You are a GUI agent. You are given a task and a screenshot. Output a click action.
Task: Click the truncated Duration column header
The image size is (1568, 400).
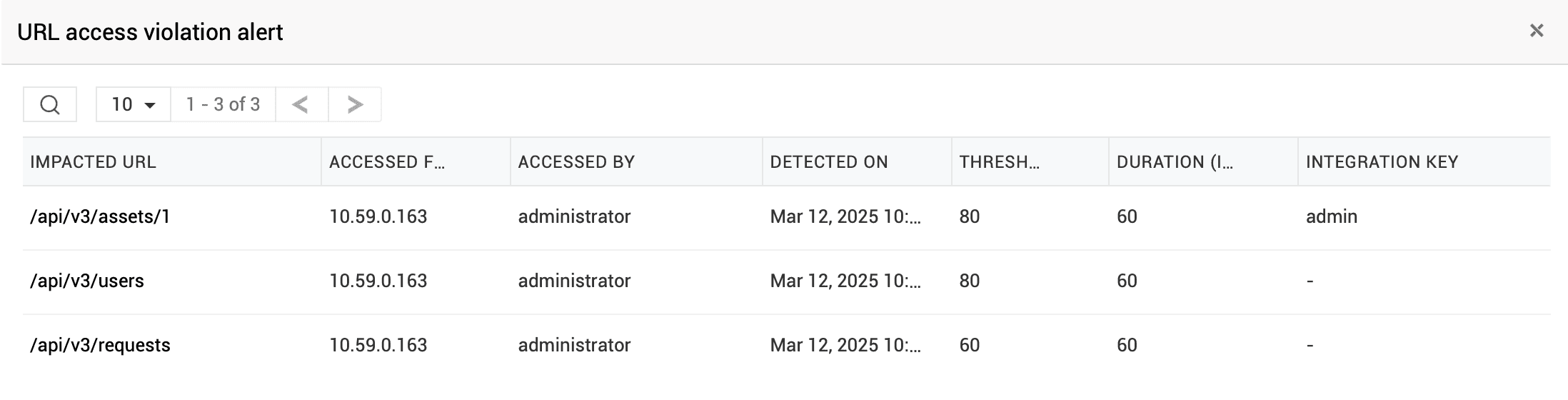(1175, 162)
